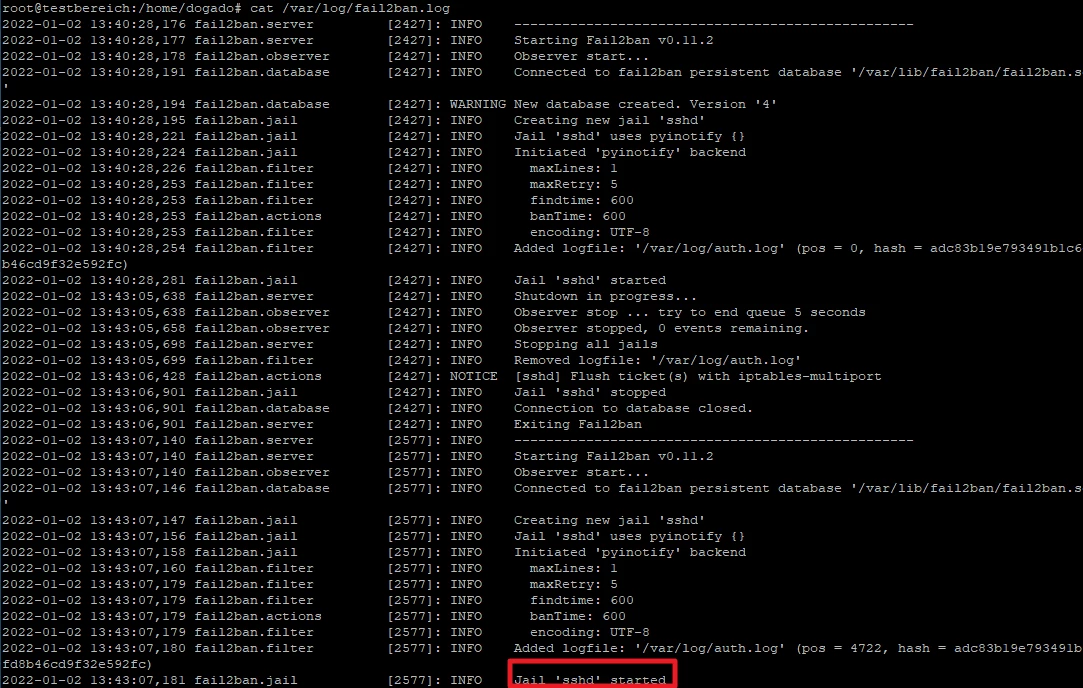Click timestamp 13:40:28,226
1083x688 pixels.
[x=137, y=169]
